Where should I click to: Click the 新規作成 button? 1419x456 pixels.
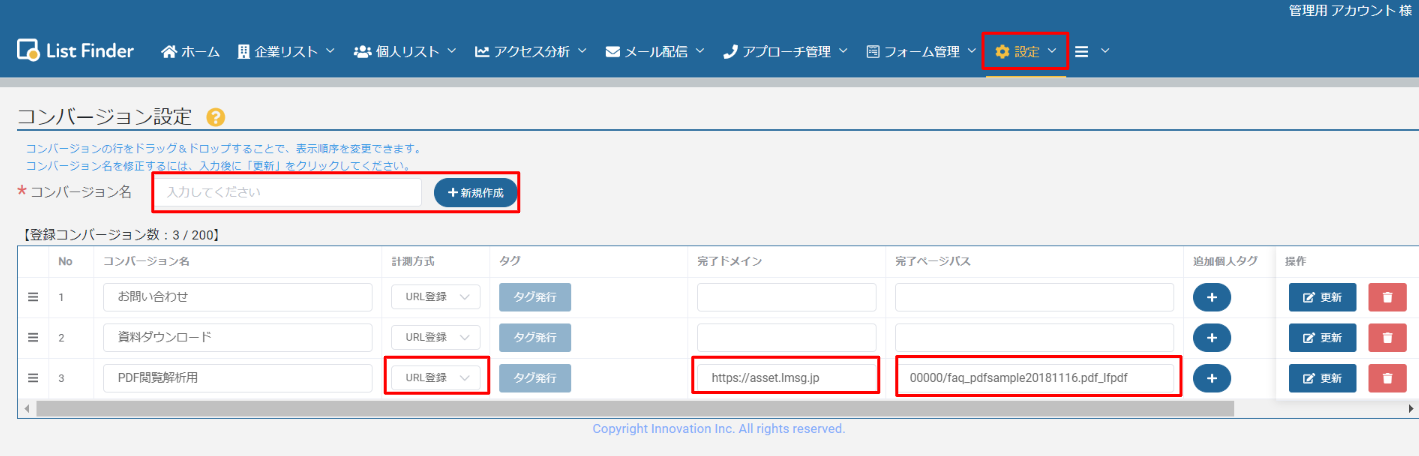pos(475,193)
